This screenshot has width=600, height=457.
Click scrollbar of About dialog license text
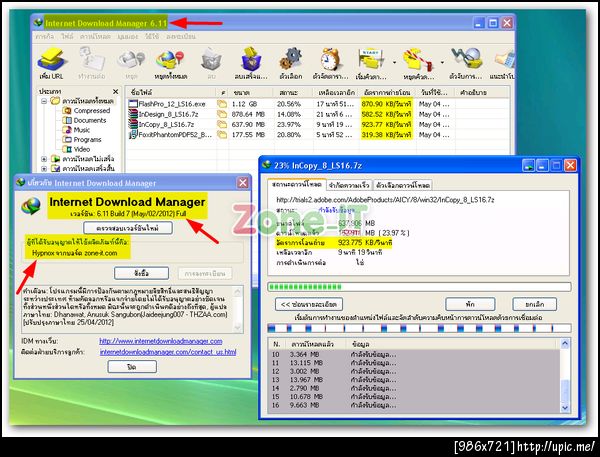pyautogui.click(x=238, y=309)
